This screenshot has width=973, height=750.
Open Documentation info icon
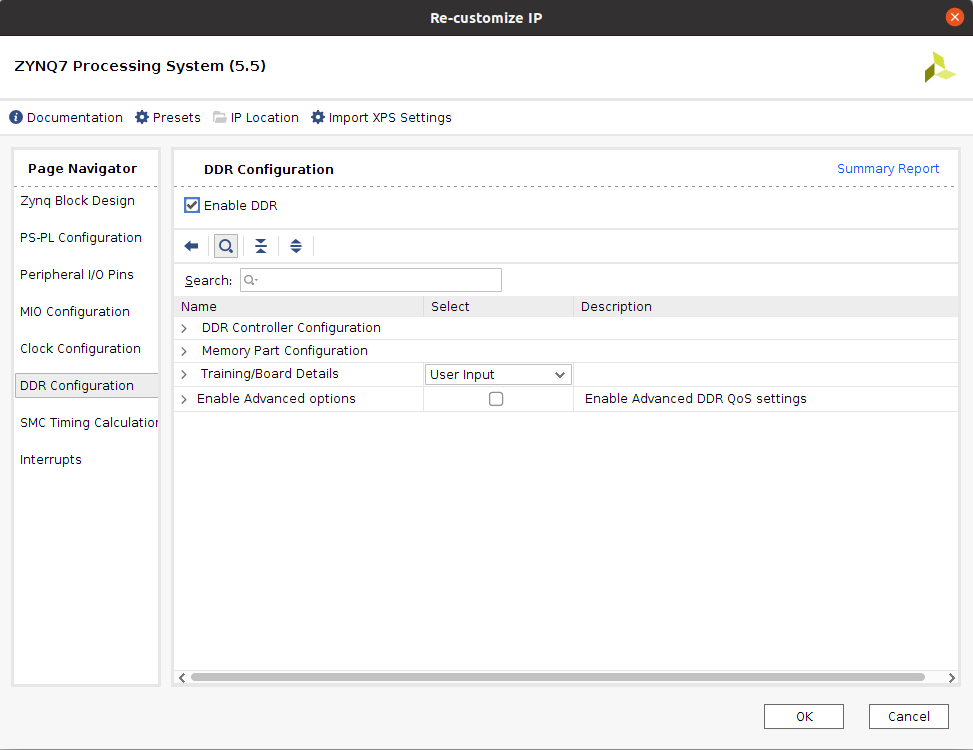(16, 117)
